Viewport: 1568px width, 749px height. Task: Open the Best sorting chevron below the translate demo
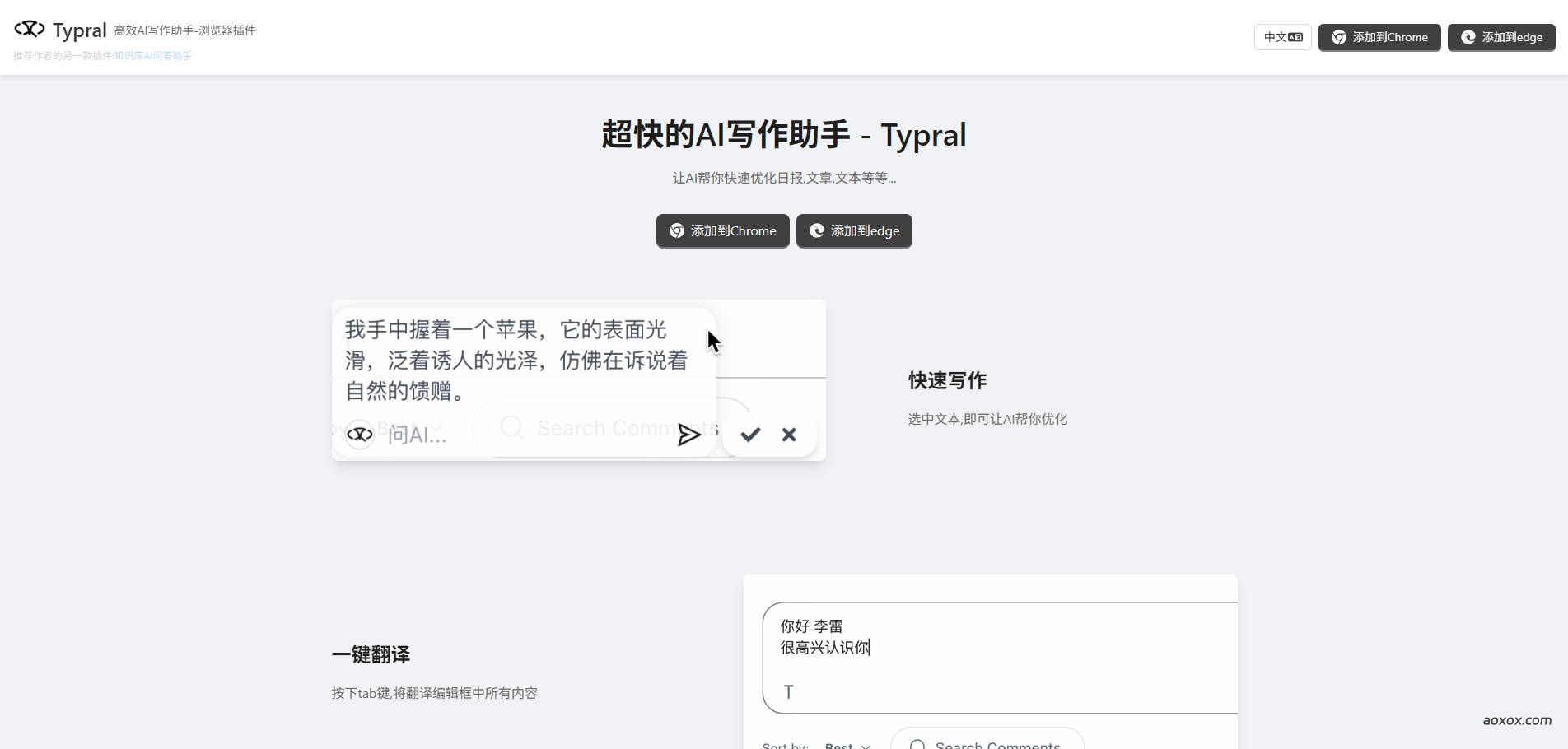point(865,746)
